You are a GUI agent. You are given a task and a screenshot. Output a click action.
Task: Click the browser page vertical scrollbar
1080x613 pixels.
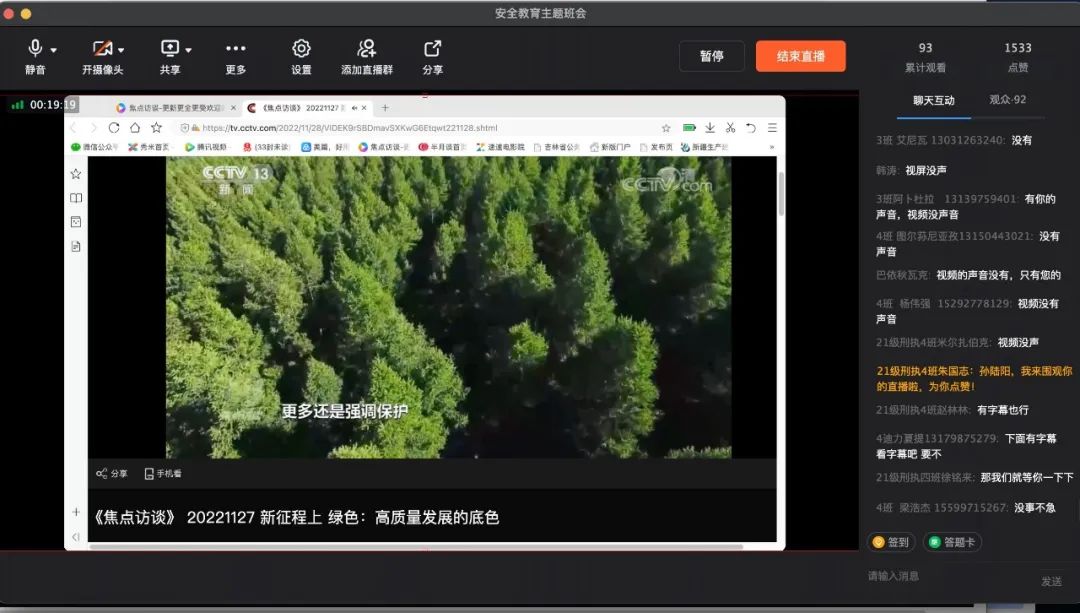pyautogui.click(x=781, y=194)
